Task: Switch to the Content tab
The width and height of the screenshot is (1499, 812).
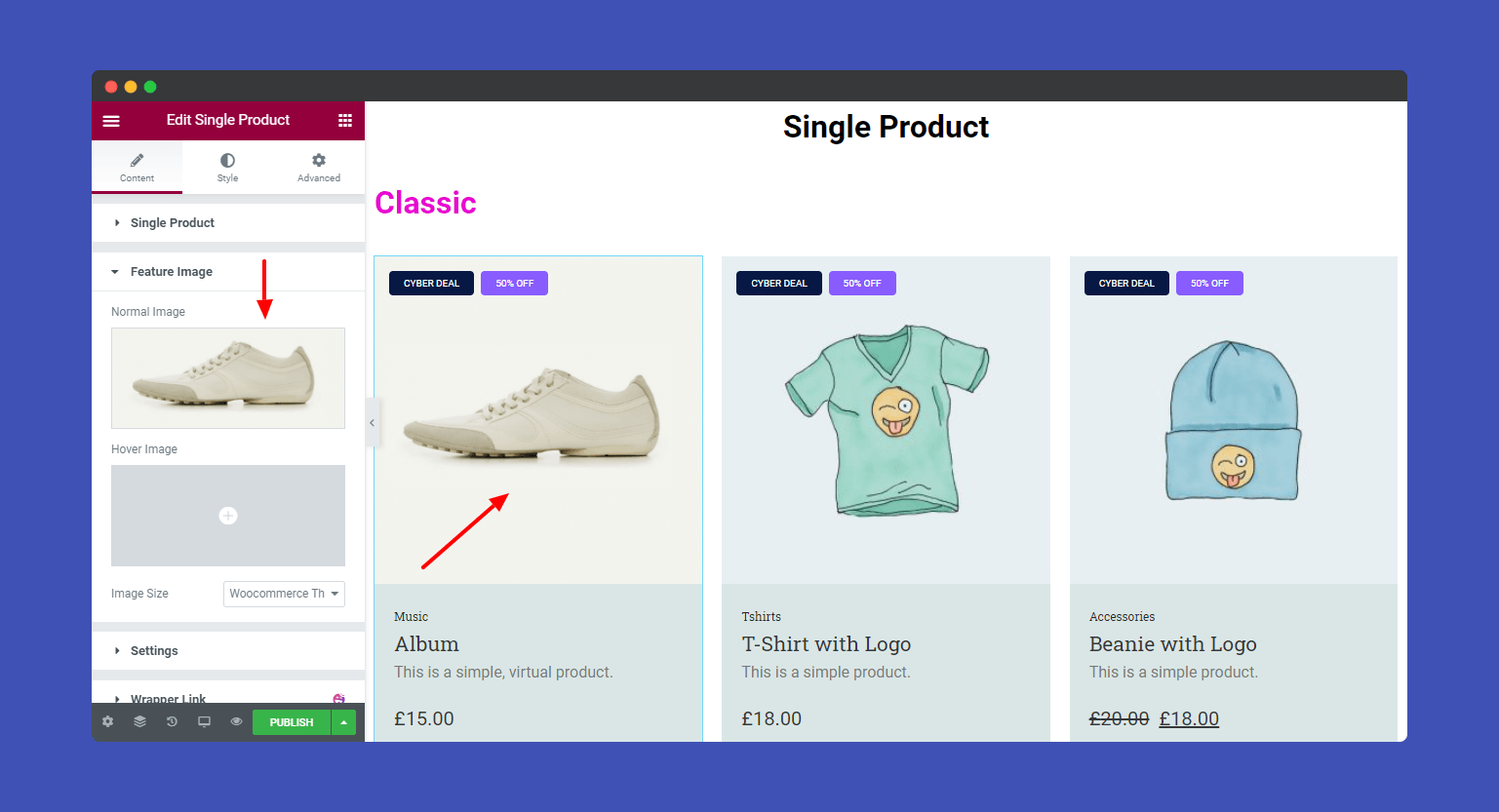Action: click(x=137, y=166)
